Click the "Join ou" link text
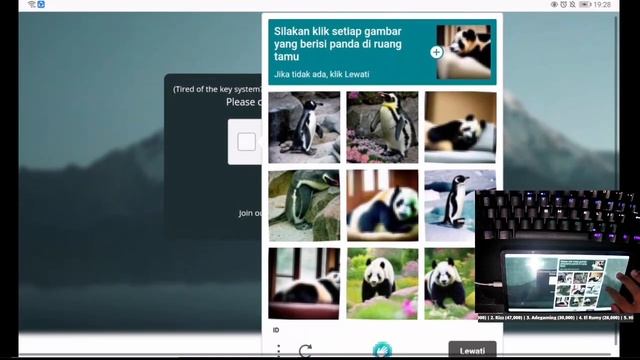The width and height of the screenshot is (640, 360). [x=251, y=213]
